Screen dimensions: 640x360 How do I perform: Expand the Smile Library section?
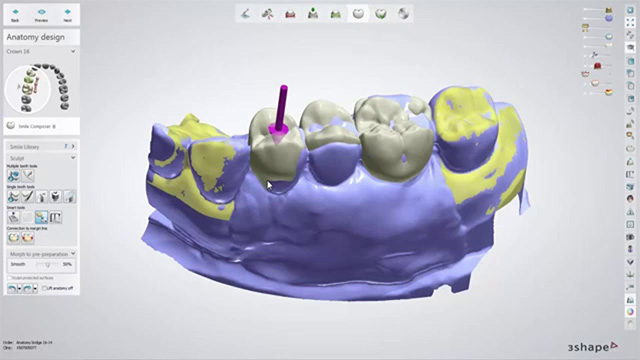point(73,146)
